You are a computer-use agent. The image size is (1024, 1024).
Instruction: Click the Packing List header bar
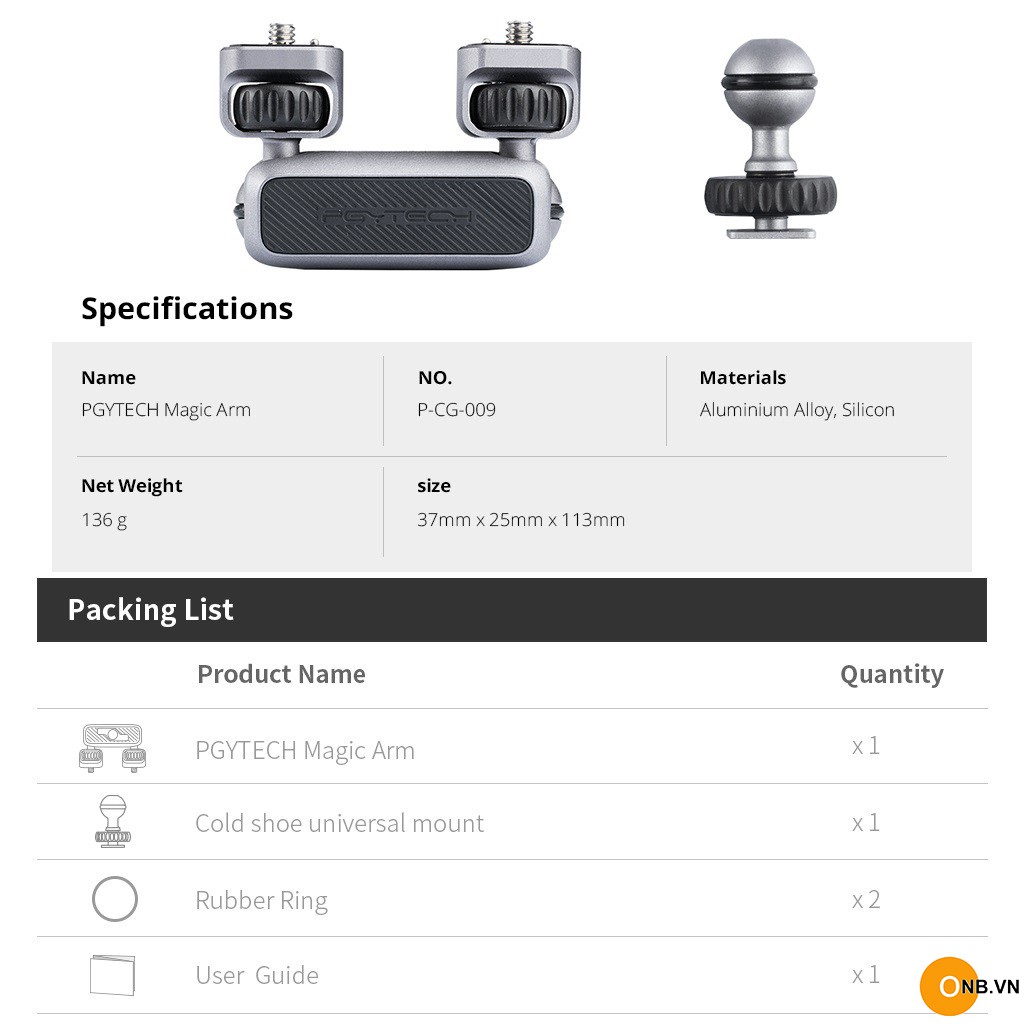511,610
